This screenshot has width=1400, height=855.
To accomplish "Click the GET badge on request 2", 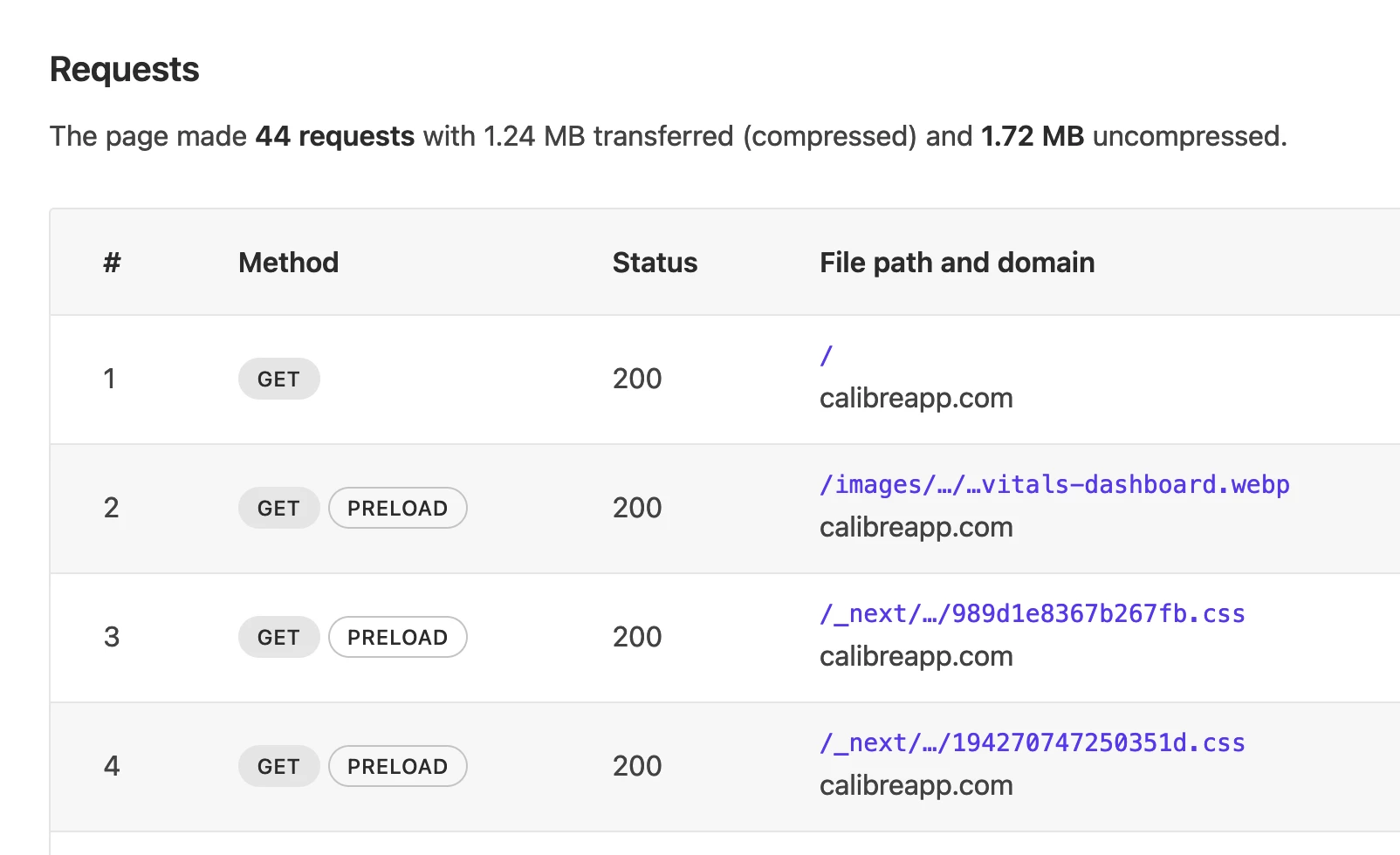I will pos(278,508).
